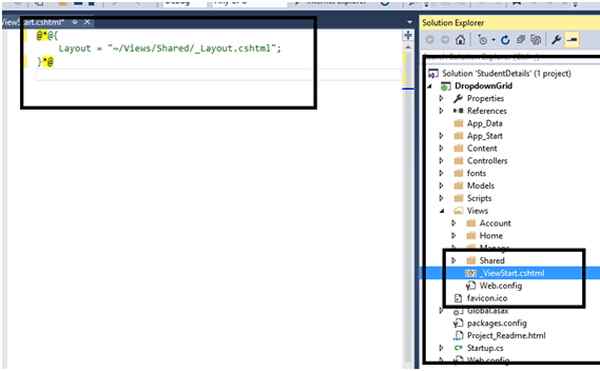Select the Global.asax item
Viewport: 600px width, 371px height.
pyautogui.click(x=488, y=311)
